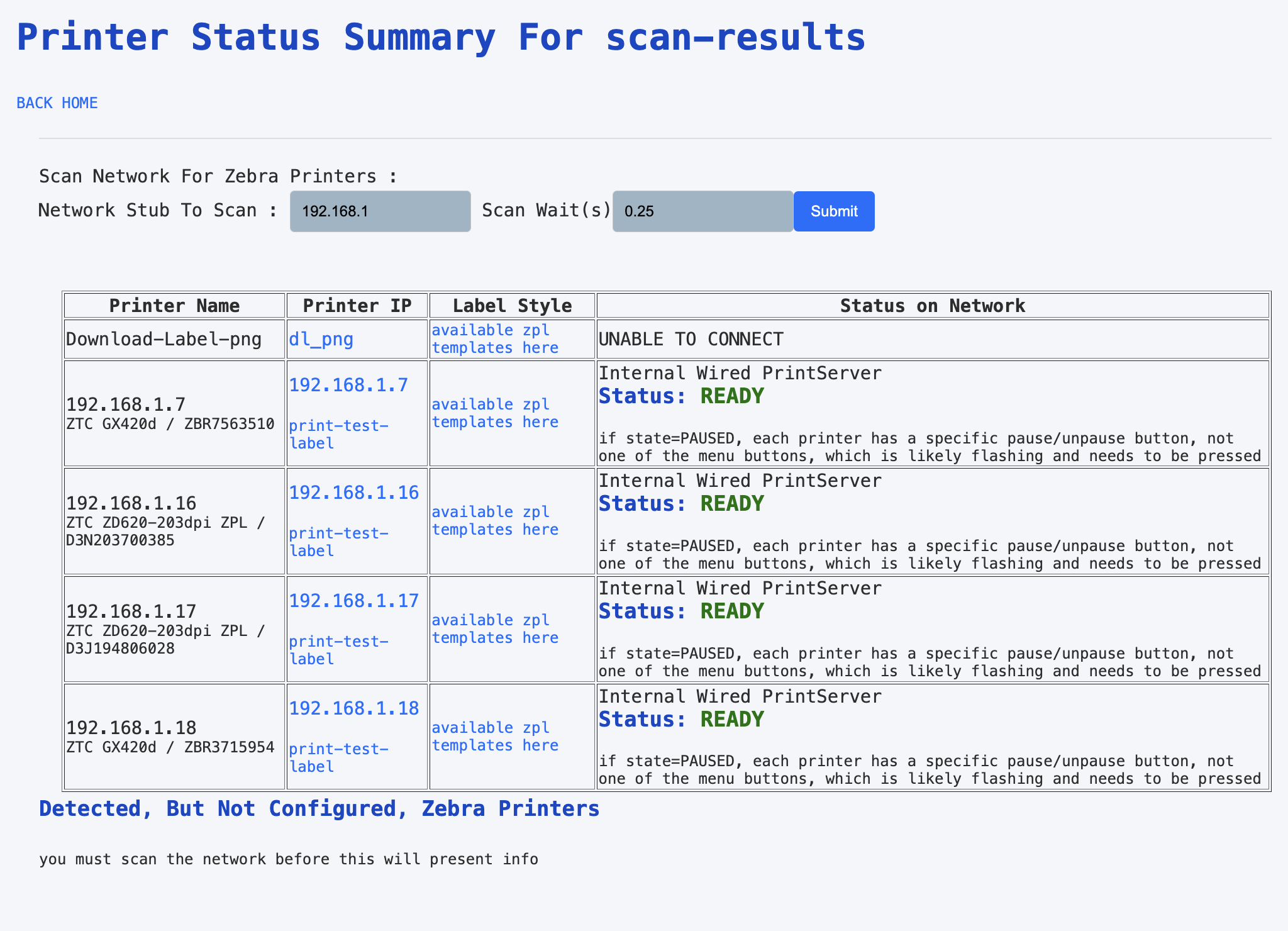The image size is (1288, 931).
Task: Focus the Scan Wait seconds input
Action: 702,211
